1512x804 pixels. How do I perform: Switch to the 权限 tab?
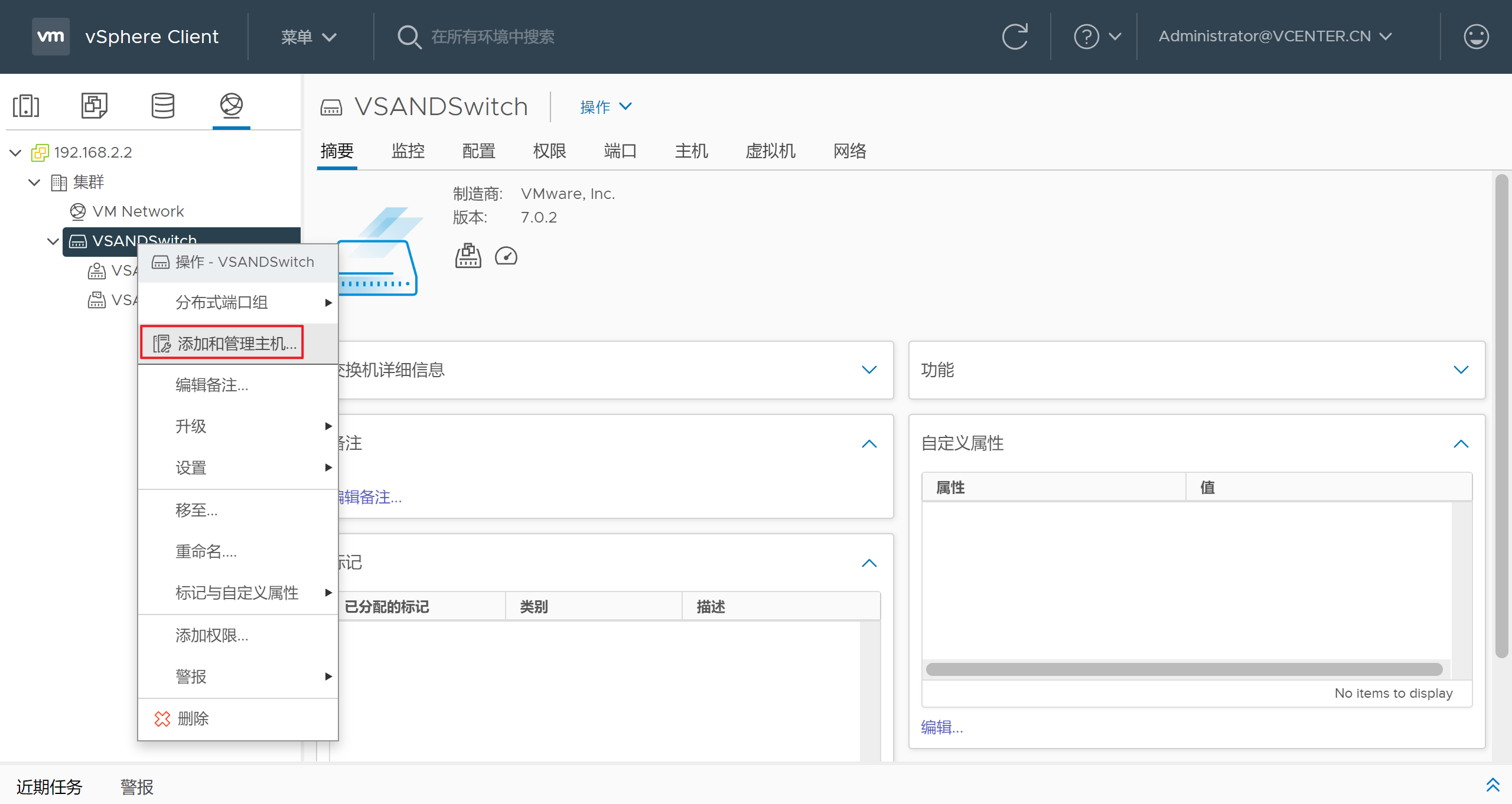pos(550,151)
